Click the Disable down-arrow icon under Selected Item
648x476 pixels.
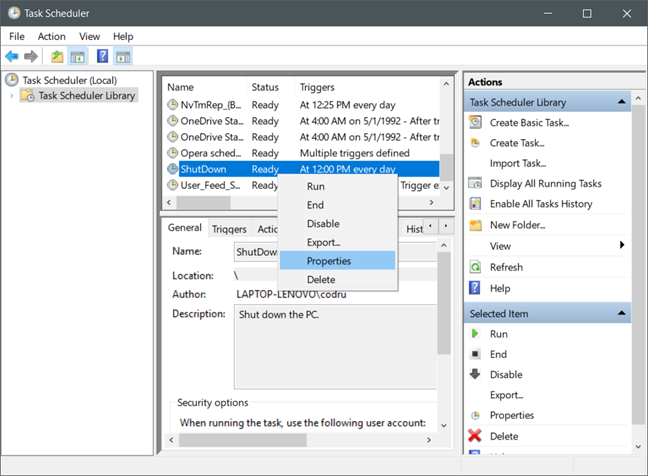point(475,374)
